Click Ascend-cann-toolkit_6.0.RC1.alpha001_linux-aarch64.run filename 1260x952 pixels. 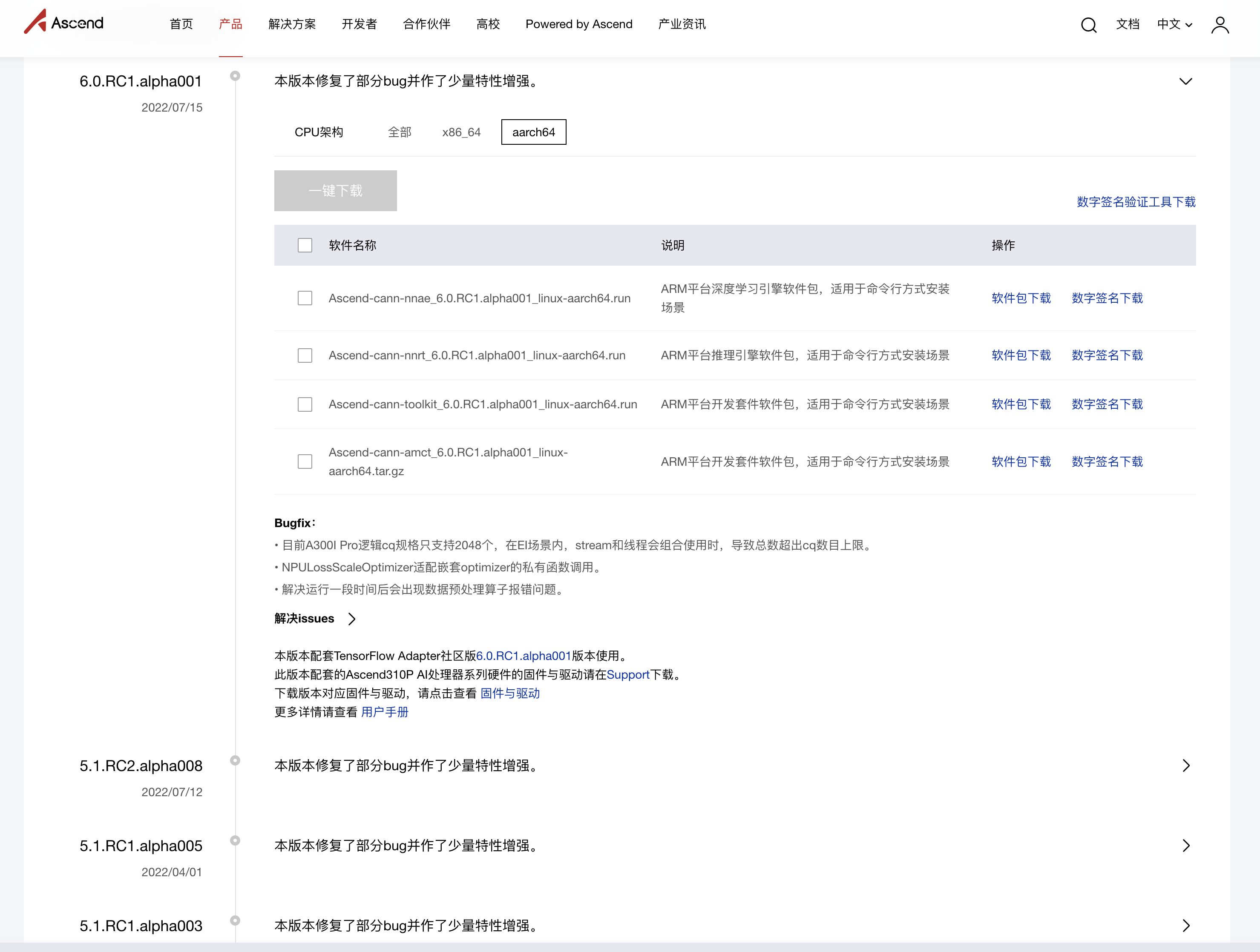[483, 404]
